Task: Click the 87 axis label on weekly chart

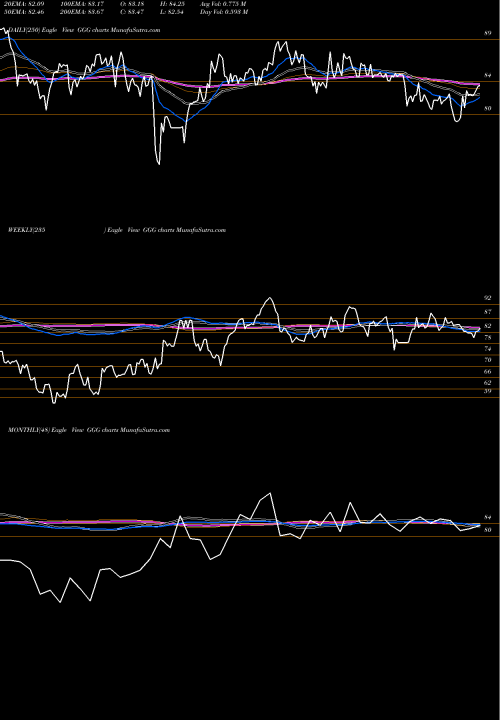Action: point(488,312)
